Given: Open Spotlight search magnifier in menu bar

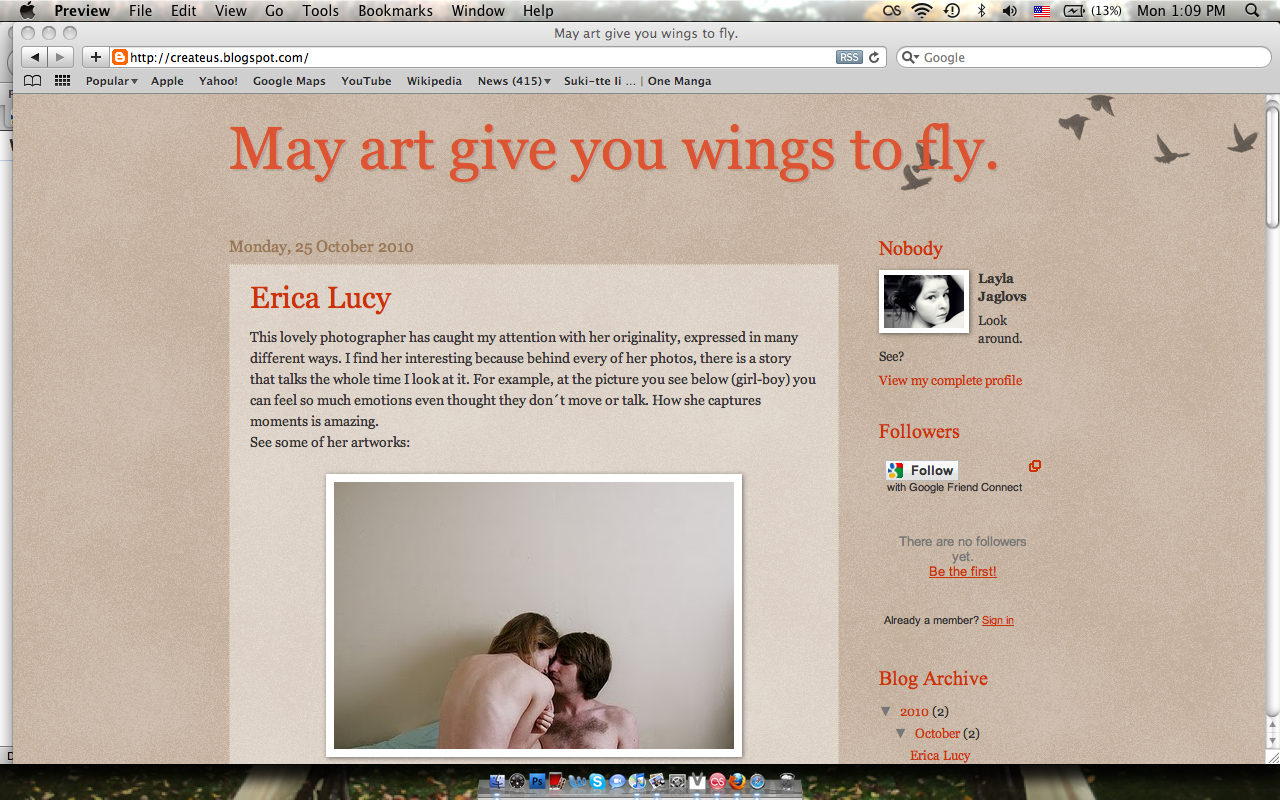Looking at the screenshot, I should tap(1252, 11).
